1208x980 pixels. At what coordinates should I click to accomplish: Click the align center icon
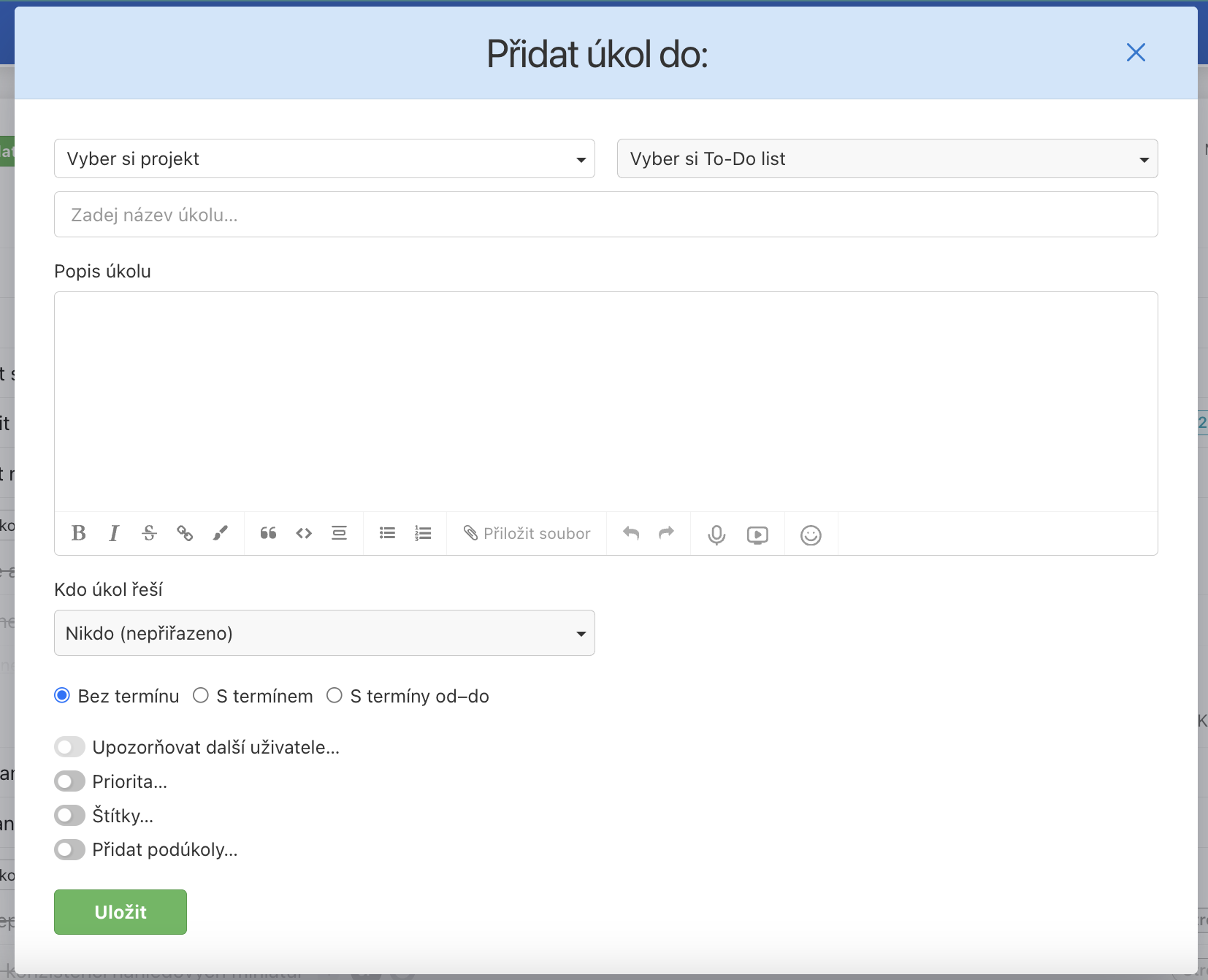click(x=339, y=533)
